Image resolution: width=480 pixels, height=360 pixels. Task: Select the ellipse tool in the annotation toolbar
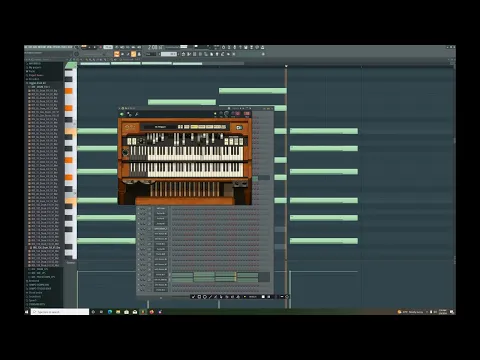click(x=205, y=297)
